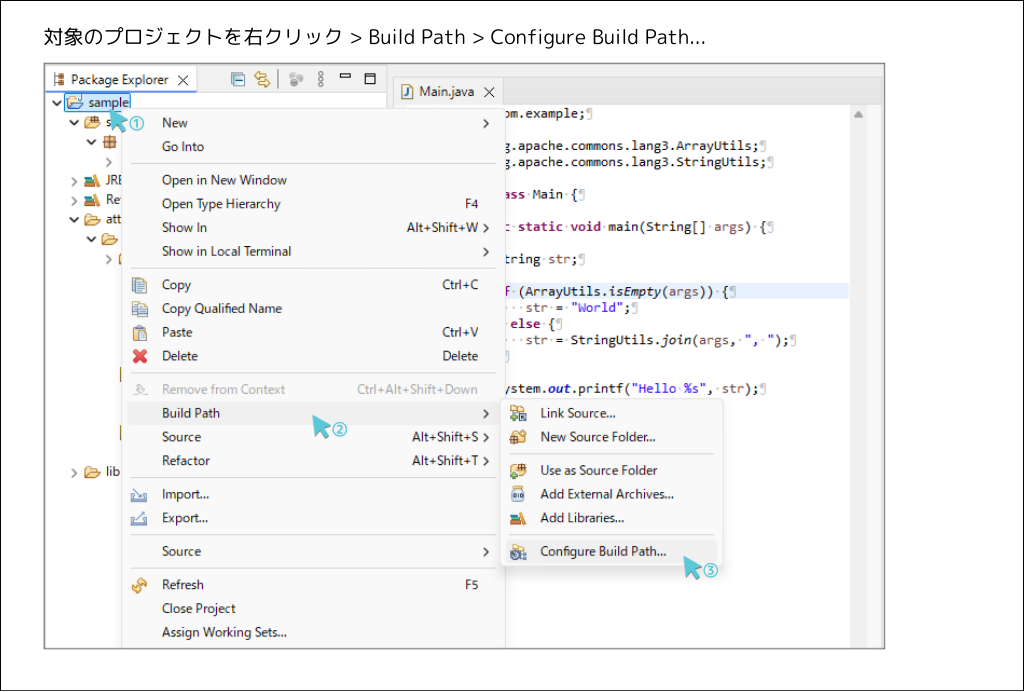The image size is (1024, 692).
Task: Click the red Delete icon
Action: click(140, 356)
